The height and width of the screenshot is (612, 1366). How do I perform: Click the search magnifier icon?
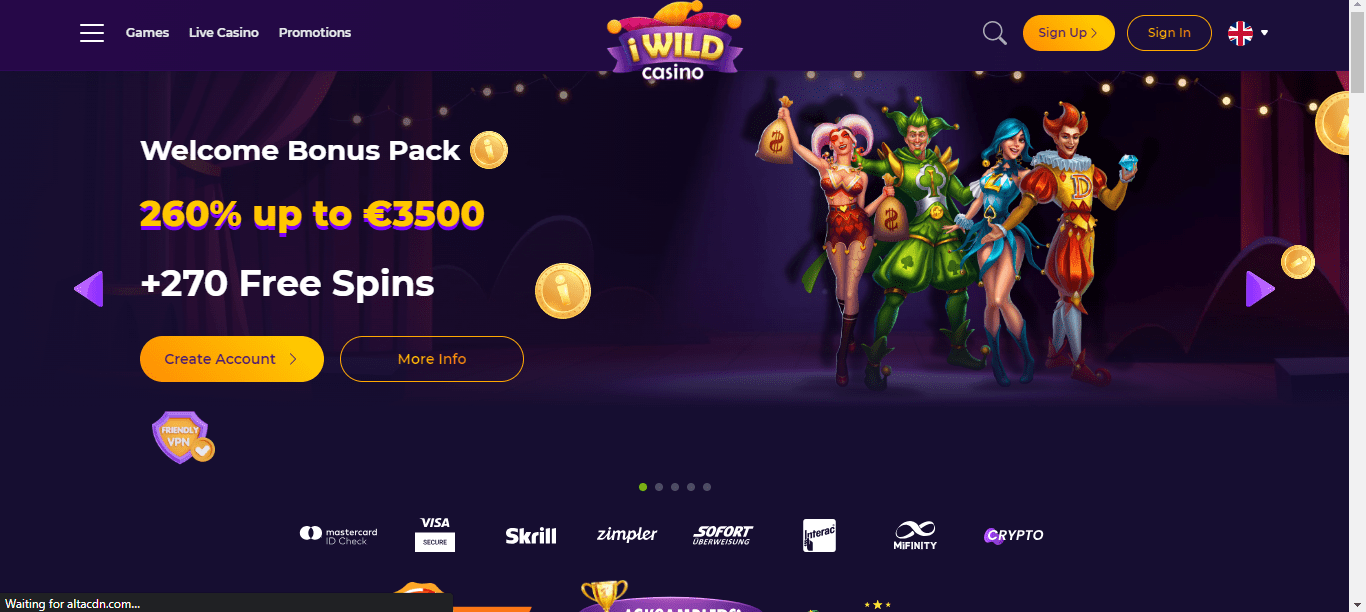pos(994,33)
